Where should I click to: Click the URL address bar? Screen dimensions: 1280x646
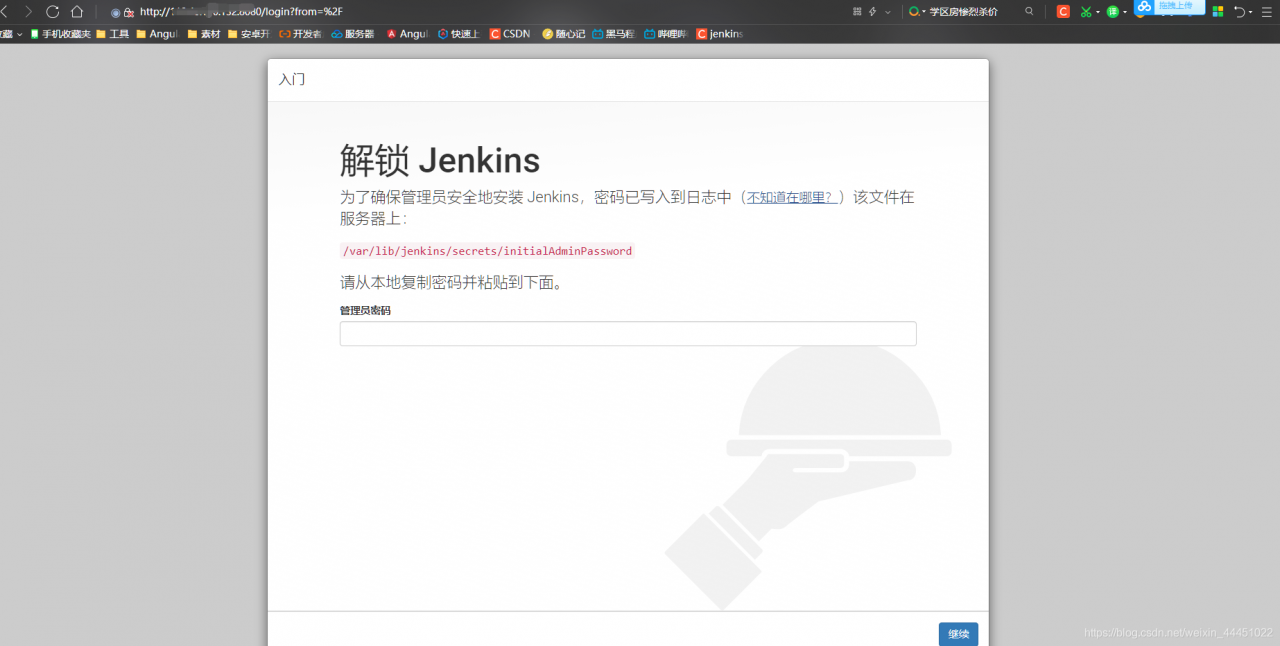240,12
